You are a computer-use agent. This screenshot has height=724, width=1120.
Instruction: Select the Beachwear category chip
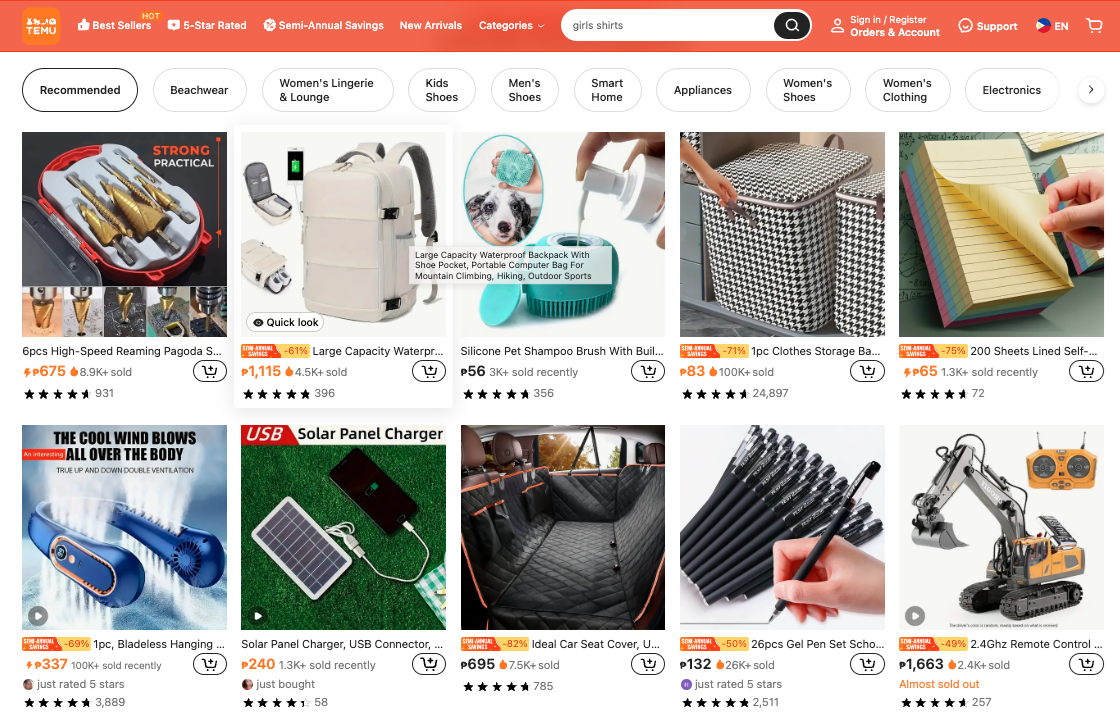pos(199,90)
